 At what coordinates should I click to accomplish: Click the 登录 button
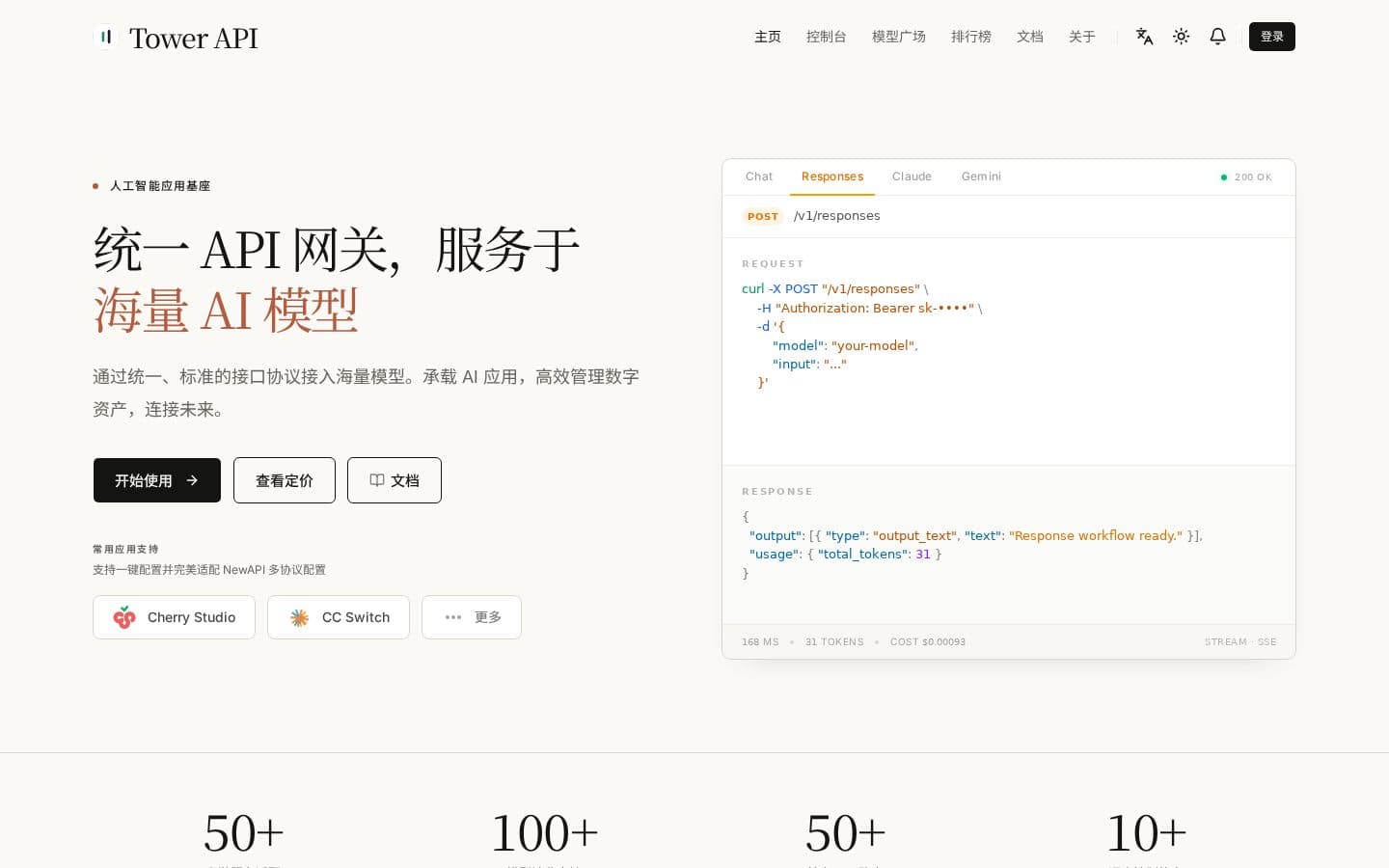coord(1272,37)
